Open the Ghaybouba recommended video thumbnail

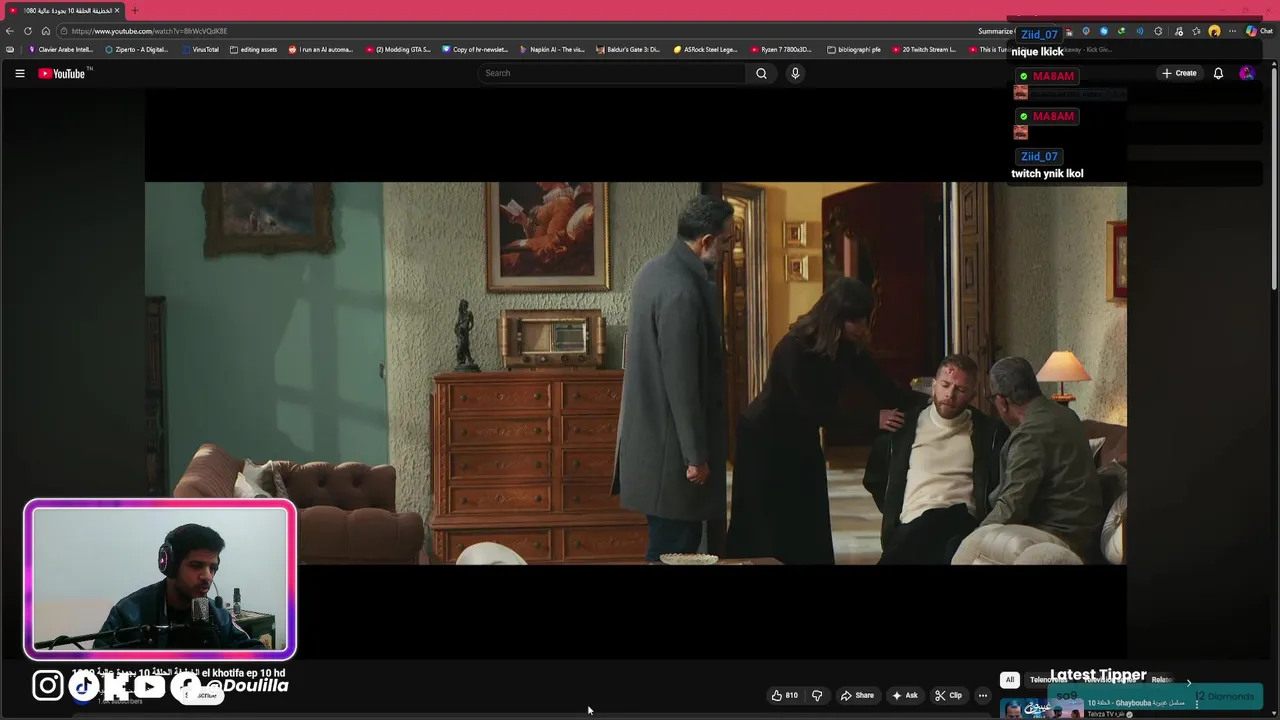(x=1041, y=709)
